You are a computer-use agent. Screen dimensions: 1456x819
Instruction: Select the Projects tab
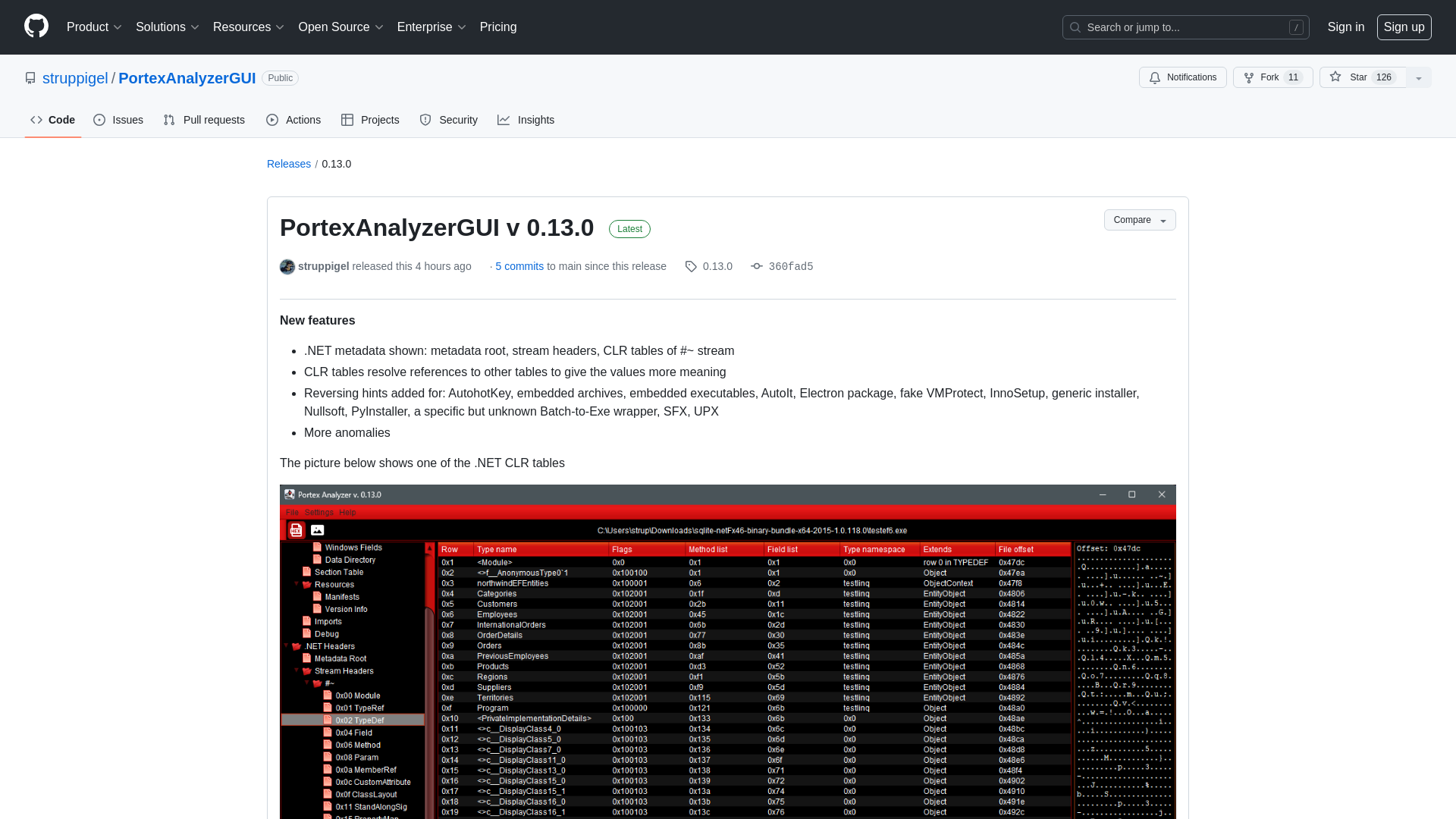click(x=371, y=120)
